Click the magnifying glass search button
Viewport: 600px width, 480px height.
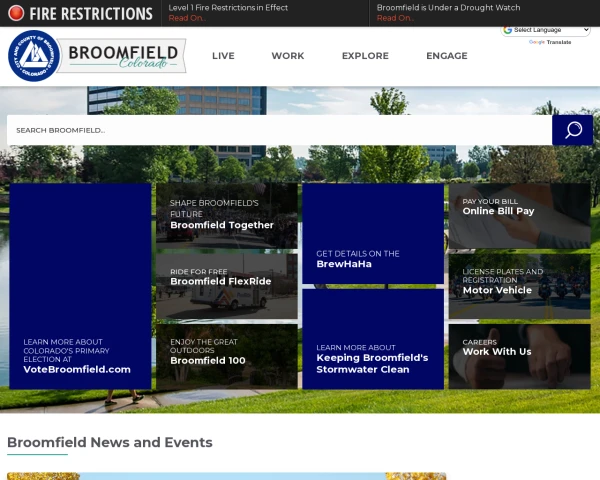click(572, 130)
